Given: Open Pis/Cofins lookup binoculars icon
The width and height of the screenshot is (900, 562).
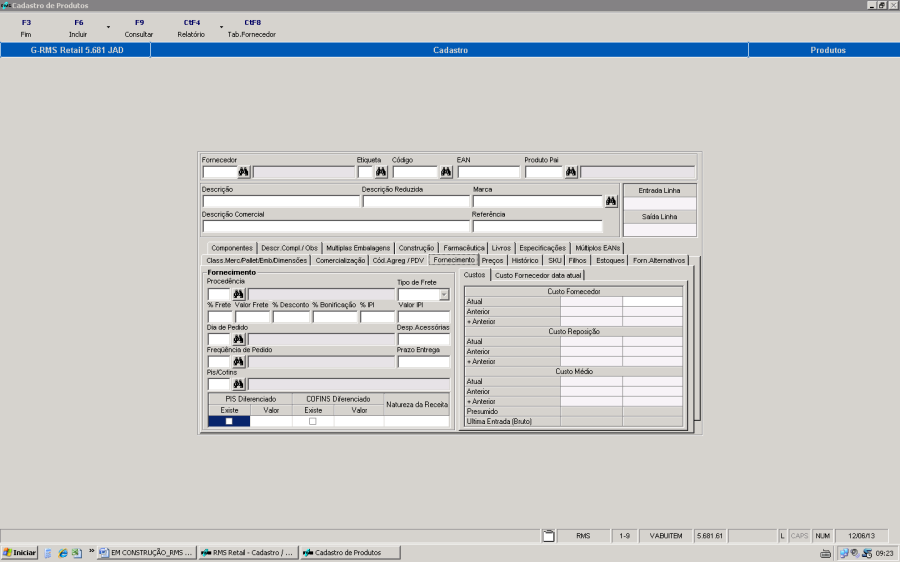Looking at the screenshot, I should [x=238, y=384].
